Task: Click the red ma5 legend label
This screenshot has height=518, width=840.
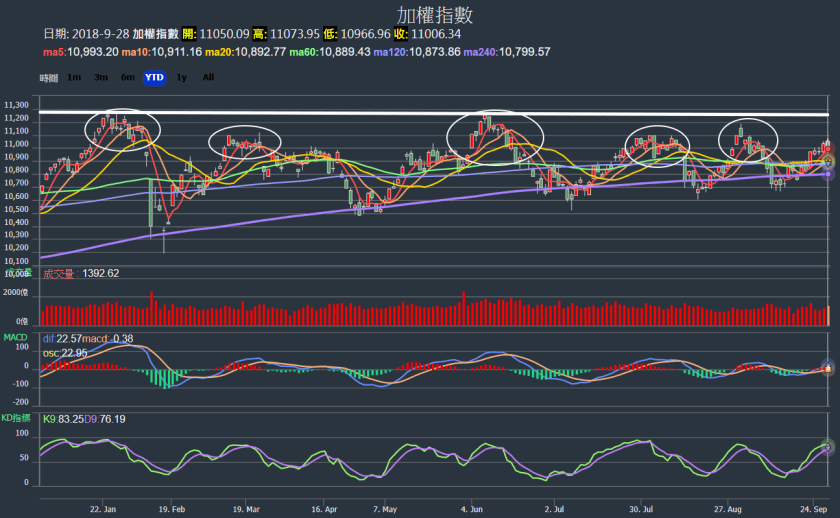Action: [80, 51]
